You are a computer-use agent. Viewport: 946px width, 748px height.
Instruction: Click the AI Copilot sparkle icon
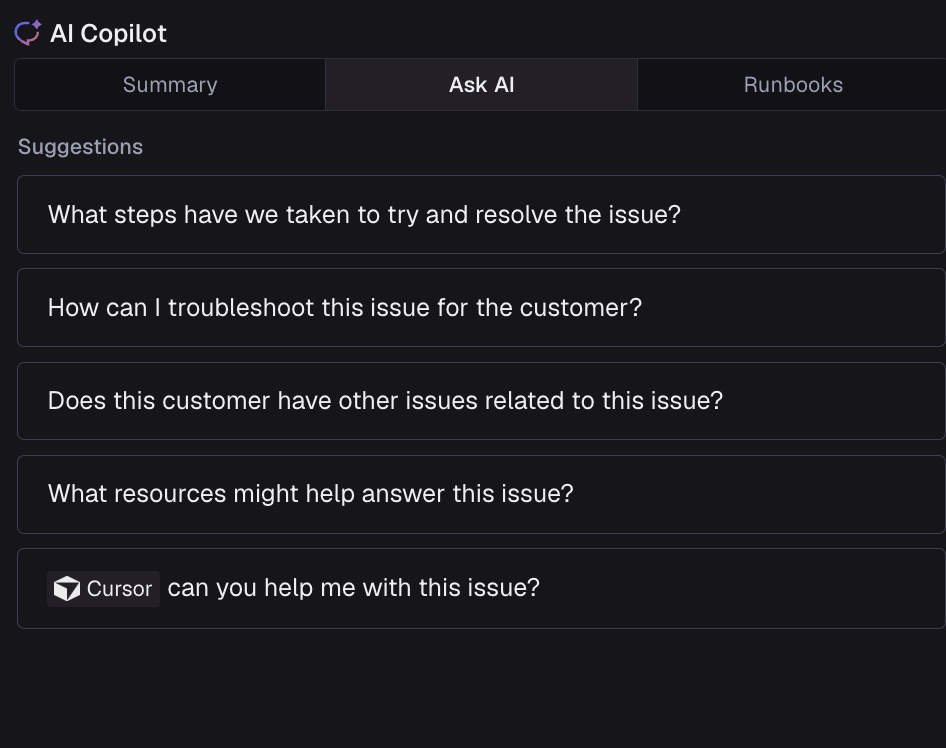tap(27, 33)
